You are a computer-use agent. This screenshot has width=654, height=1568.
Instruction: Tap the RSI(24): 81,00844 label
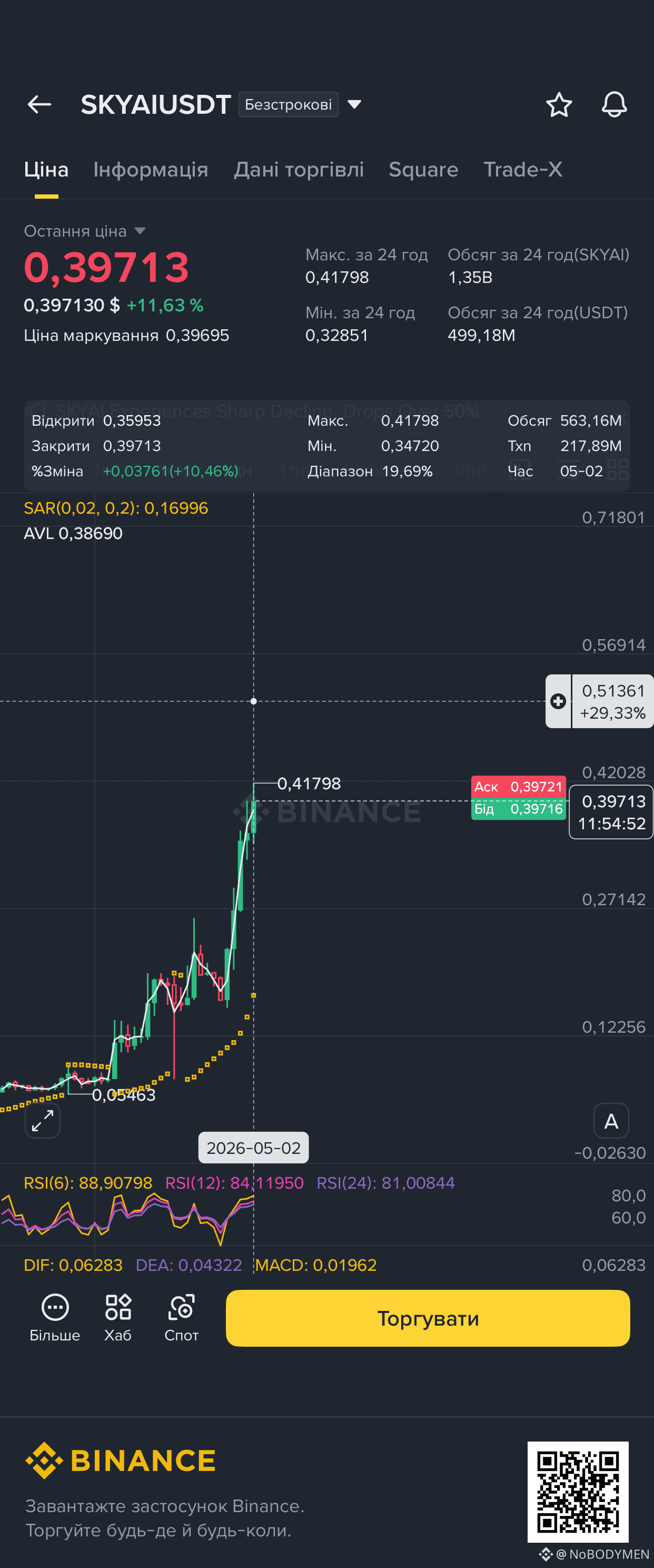[385, 1183]
